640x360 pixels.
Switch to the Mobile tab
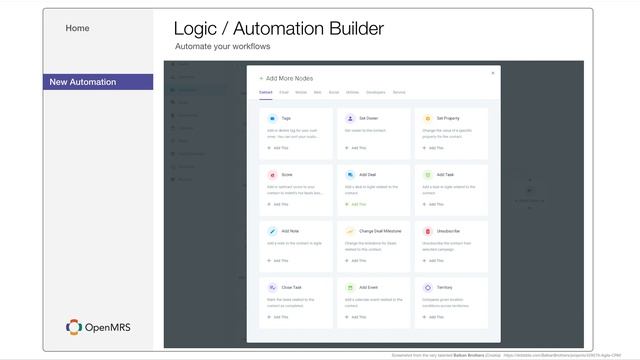(x=301, y=92)
